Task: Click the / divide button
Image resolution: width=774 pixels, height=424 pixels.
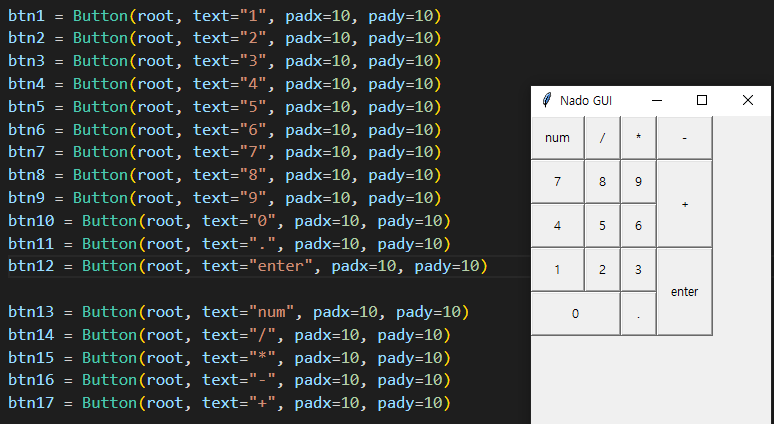Action: click(x=602, y=138)
